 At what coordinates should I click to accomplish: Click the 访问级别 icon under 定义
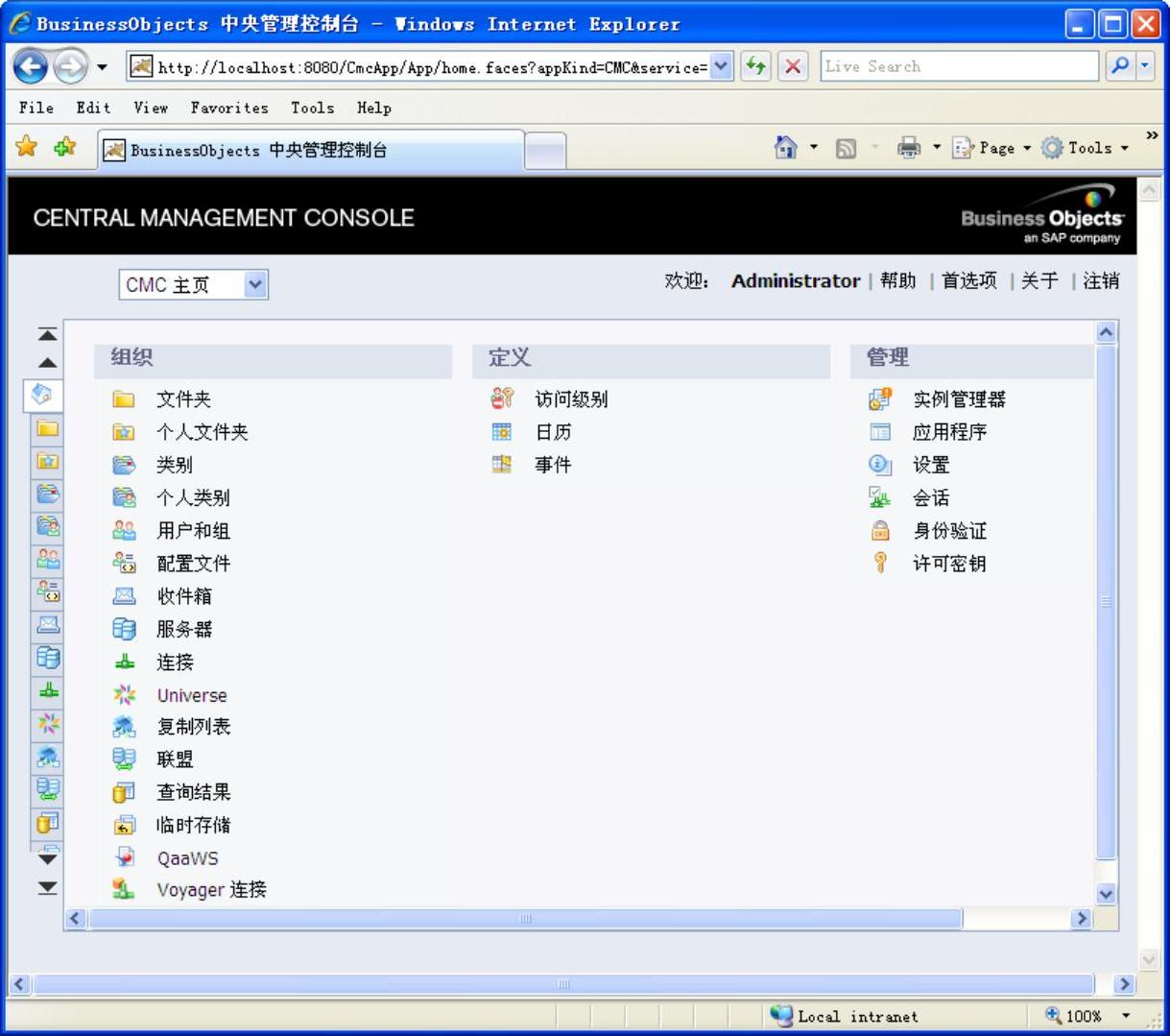[x=502, y=399]
